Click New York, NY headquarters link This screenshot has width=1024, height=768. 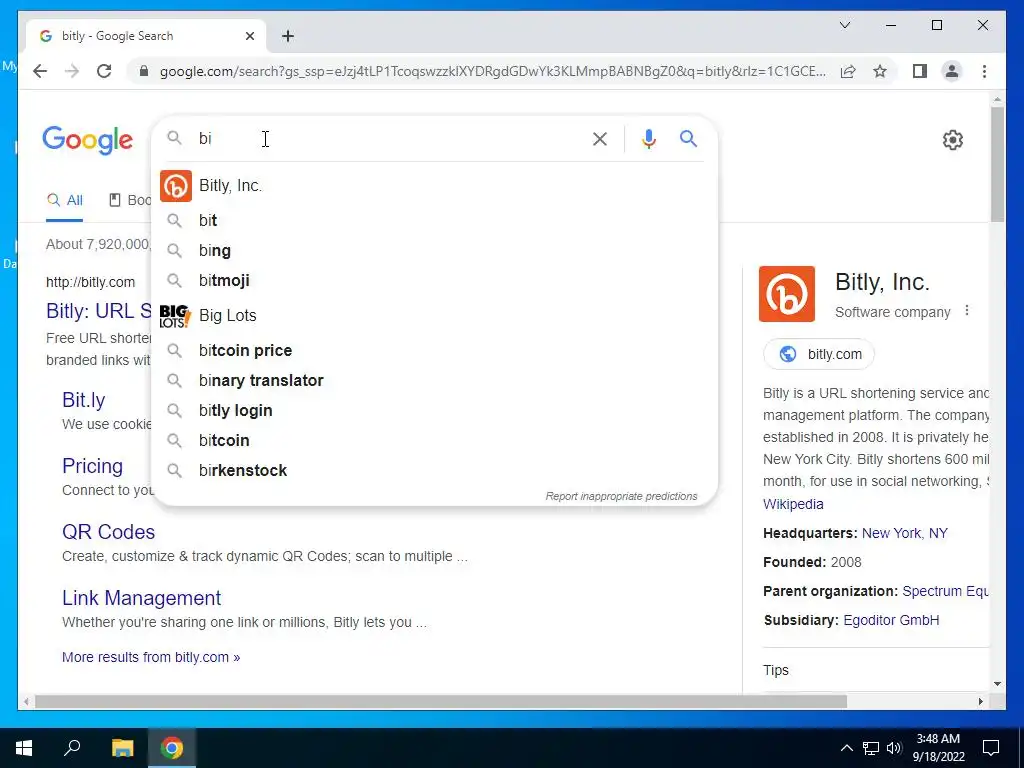tap(904, 533)
